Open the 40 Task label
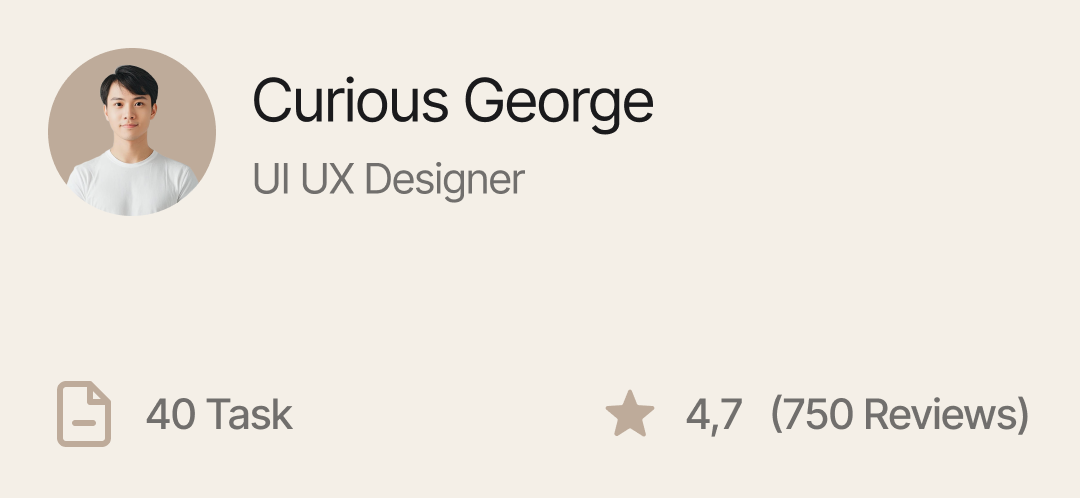Viewport: 1080px width, 498px height. [x=219, y=414]
